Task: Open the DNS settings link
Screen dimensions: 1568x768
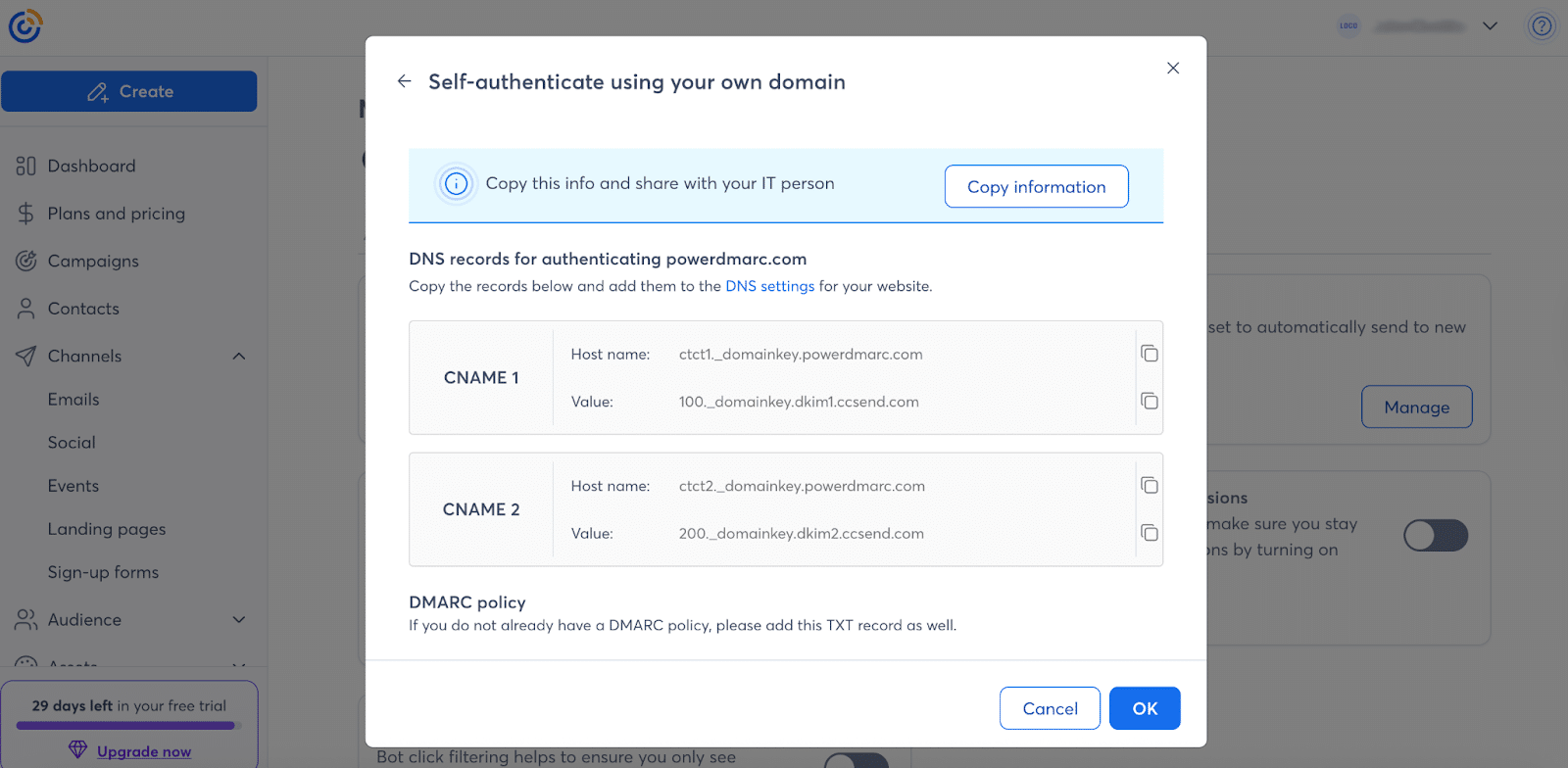Action: point(769,286)
